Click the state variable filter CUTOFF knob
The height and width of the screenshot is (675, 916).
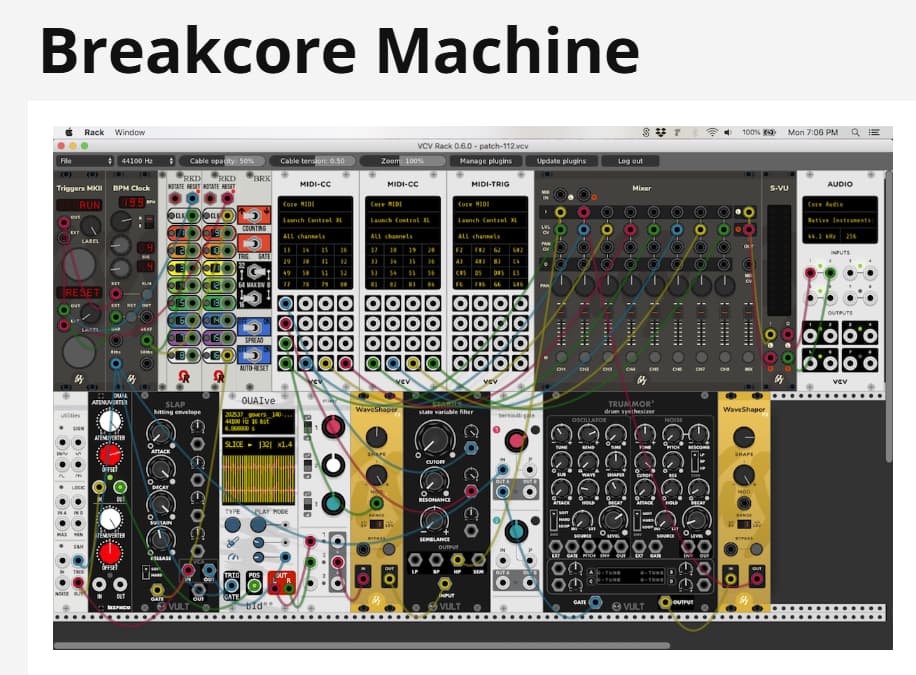click(x=432, y=436)
